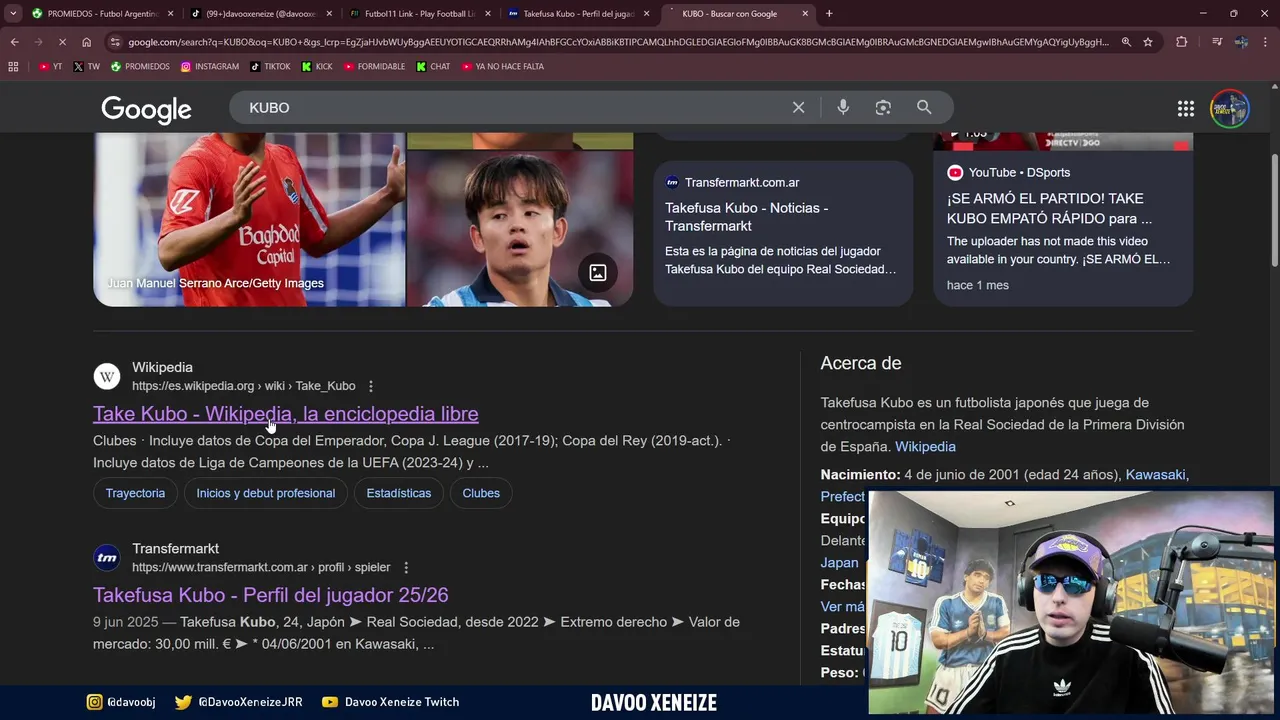The height and width of the screenshot is (720, 1280).
Task: Open the zoom magnifier in address bar
Action: point(1126,42)
